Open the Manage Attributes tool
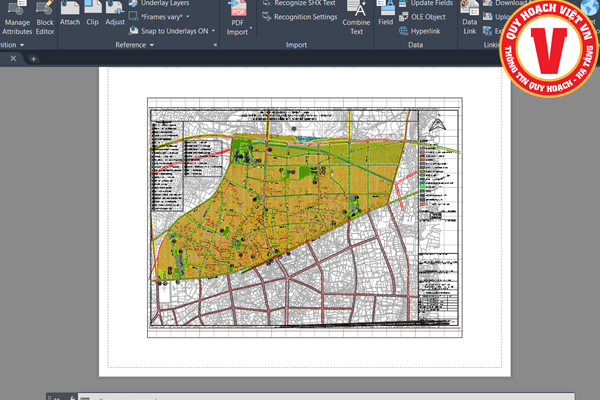Viewport: 600px width, 400px height. click(17, 20)
